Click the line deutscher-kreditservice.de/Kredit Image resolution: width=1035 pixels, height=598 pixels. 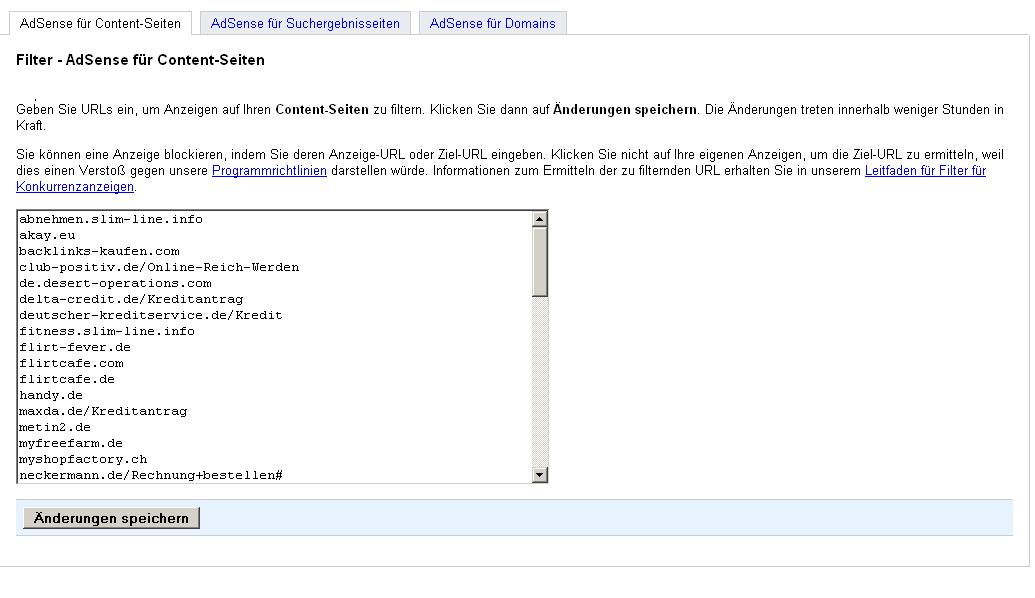point(150,315)
